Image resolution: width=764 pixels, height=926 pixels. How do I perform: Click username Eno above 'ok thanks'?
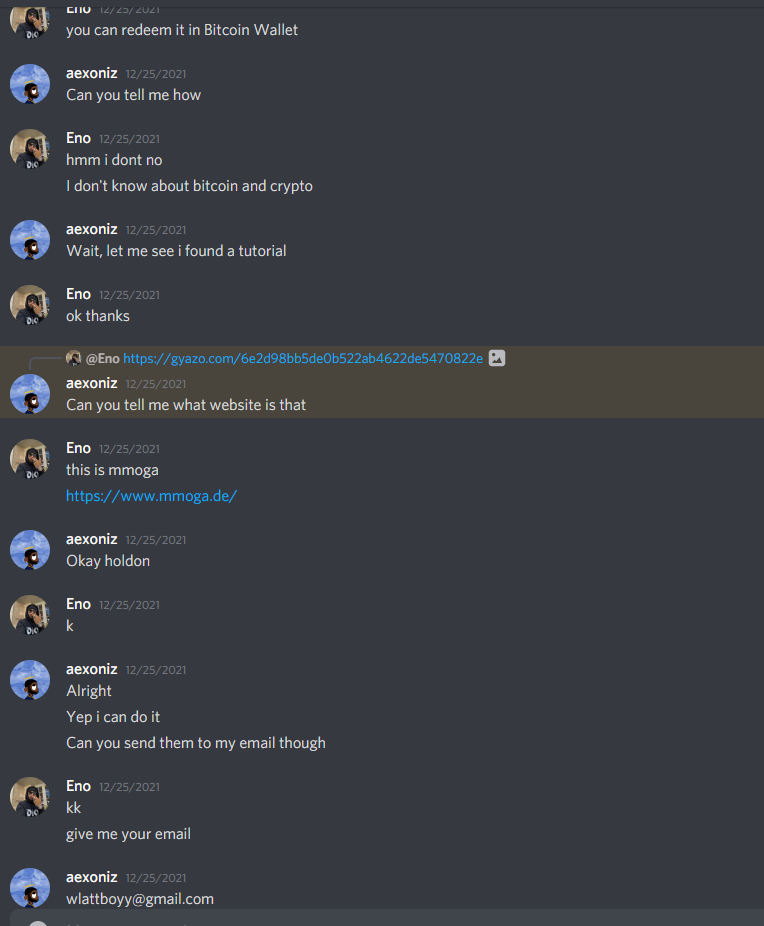pyautogui.click(x=79, y=294)
